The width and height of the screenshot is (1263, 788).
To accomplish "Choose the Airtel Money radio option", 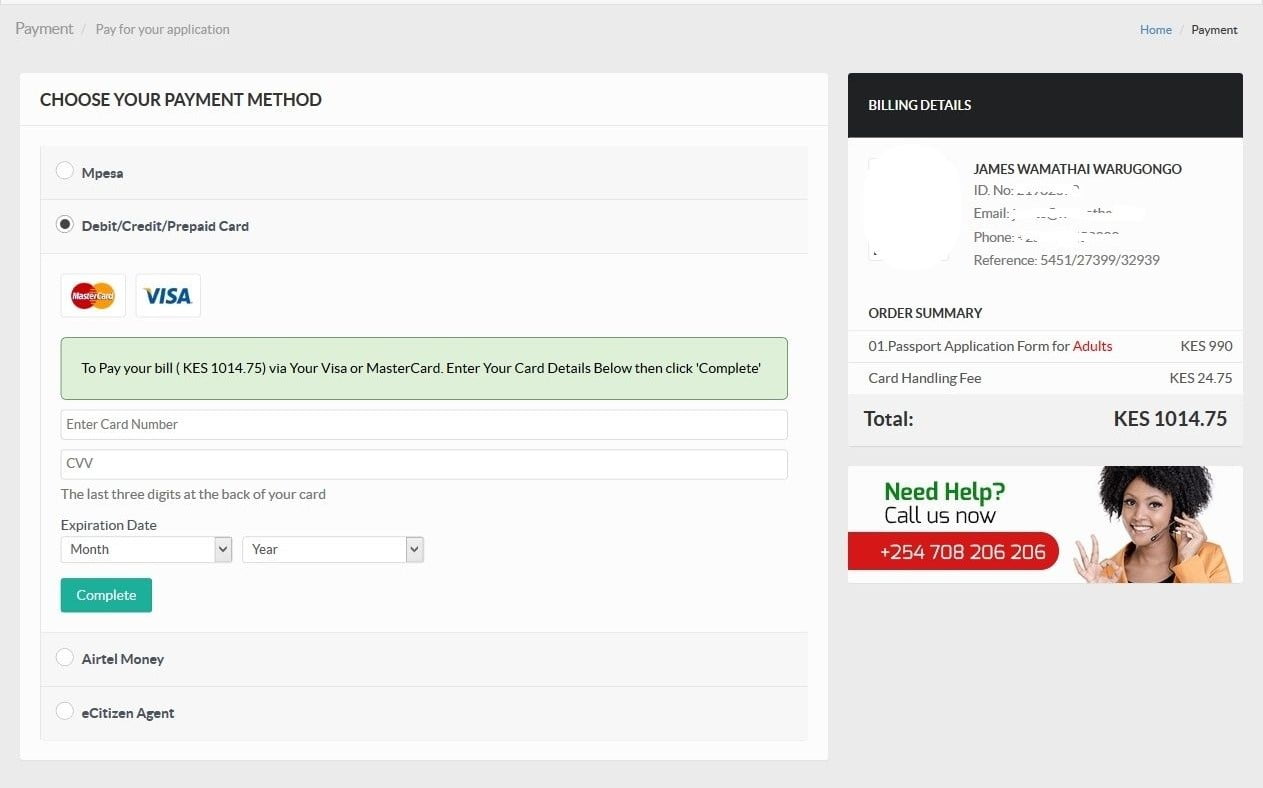I will coord(65,657).
